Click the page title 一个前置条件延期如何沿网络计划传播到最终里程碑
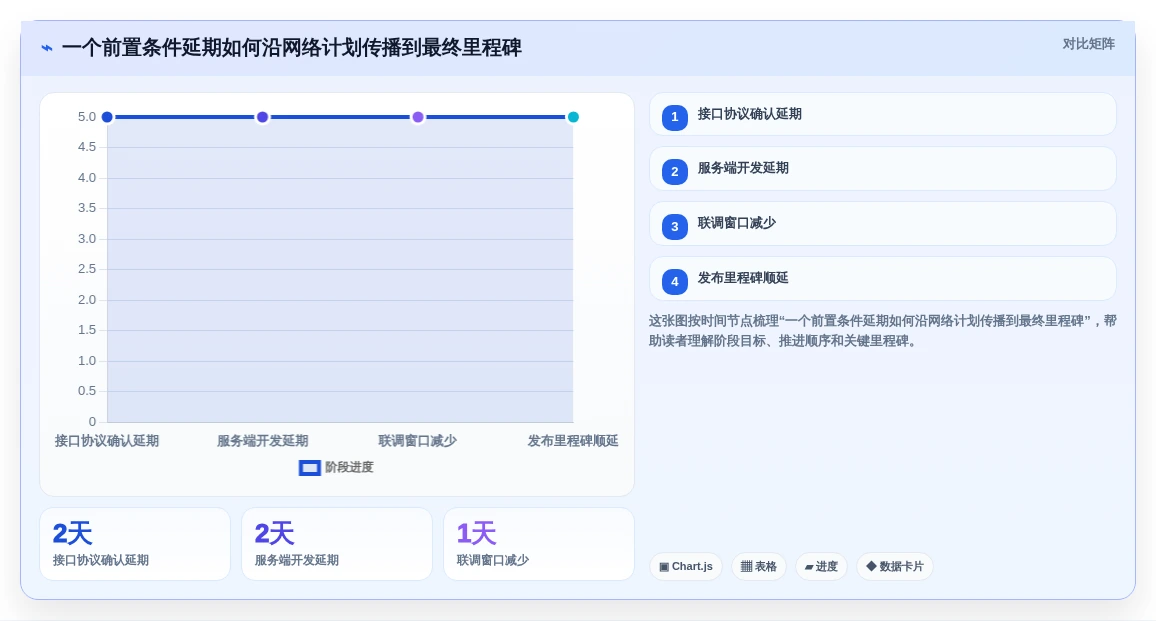Viewport: 1156px width, 621px height. pyautogui.click(x=292, y=48)
